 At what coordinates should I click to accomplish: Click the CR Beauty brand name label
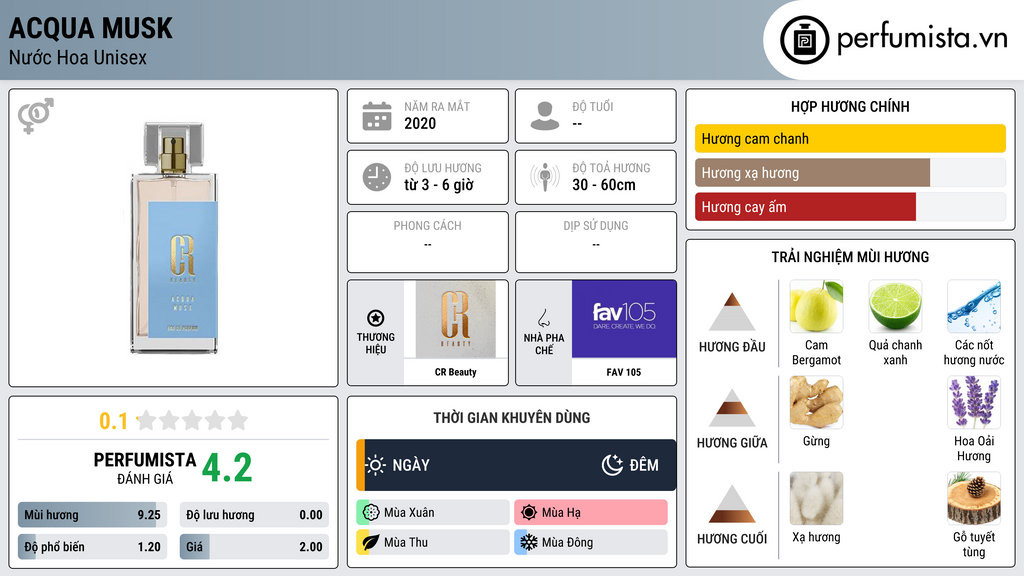(x=455, y=372)
